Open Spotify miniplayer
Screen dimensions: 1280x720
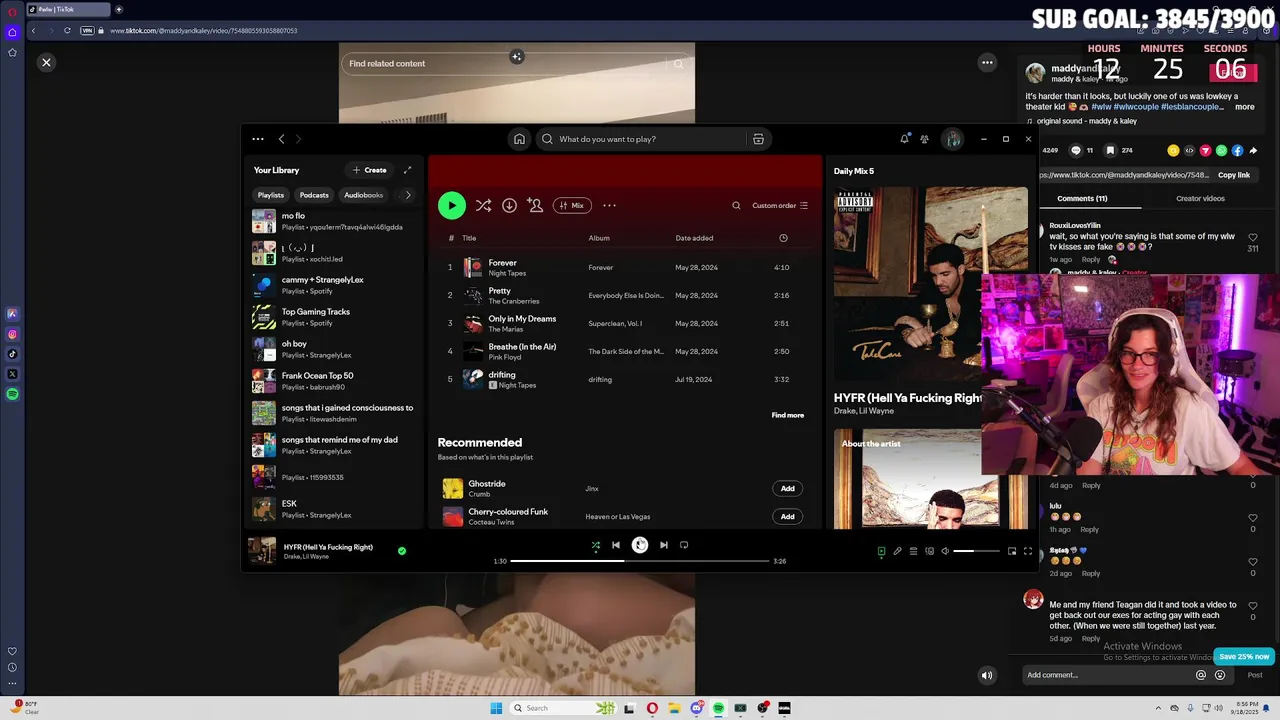pos(1011,551)
